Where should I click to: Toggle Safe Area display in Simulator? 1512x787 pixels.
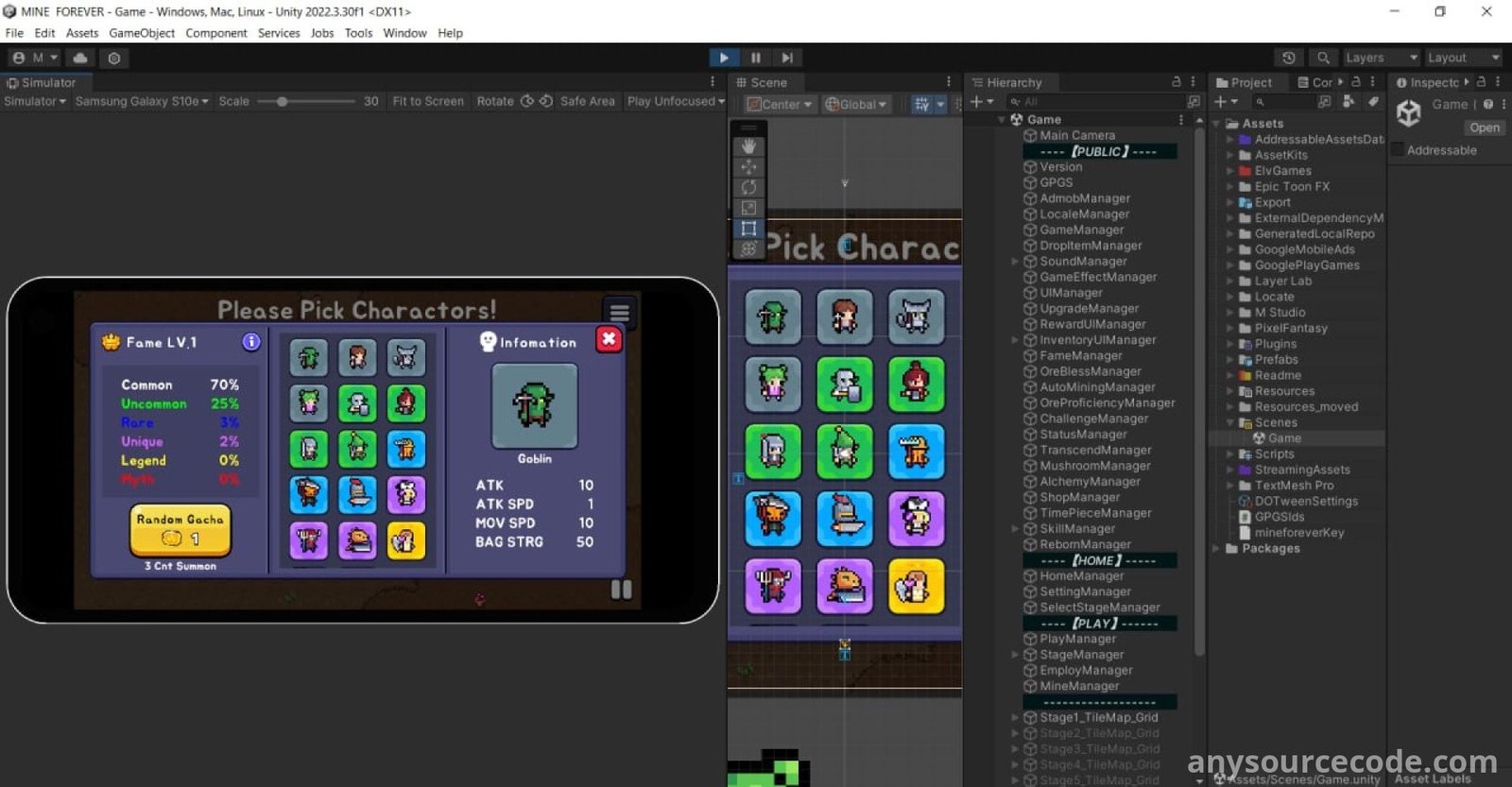coord(587,101)
